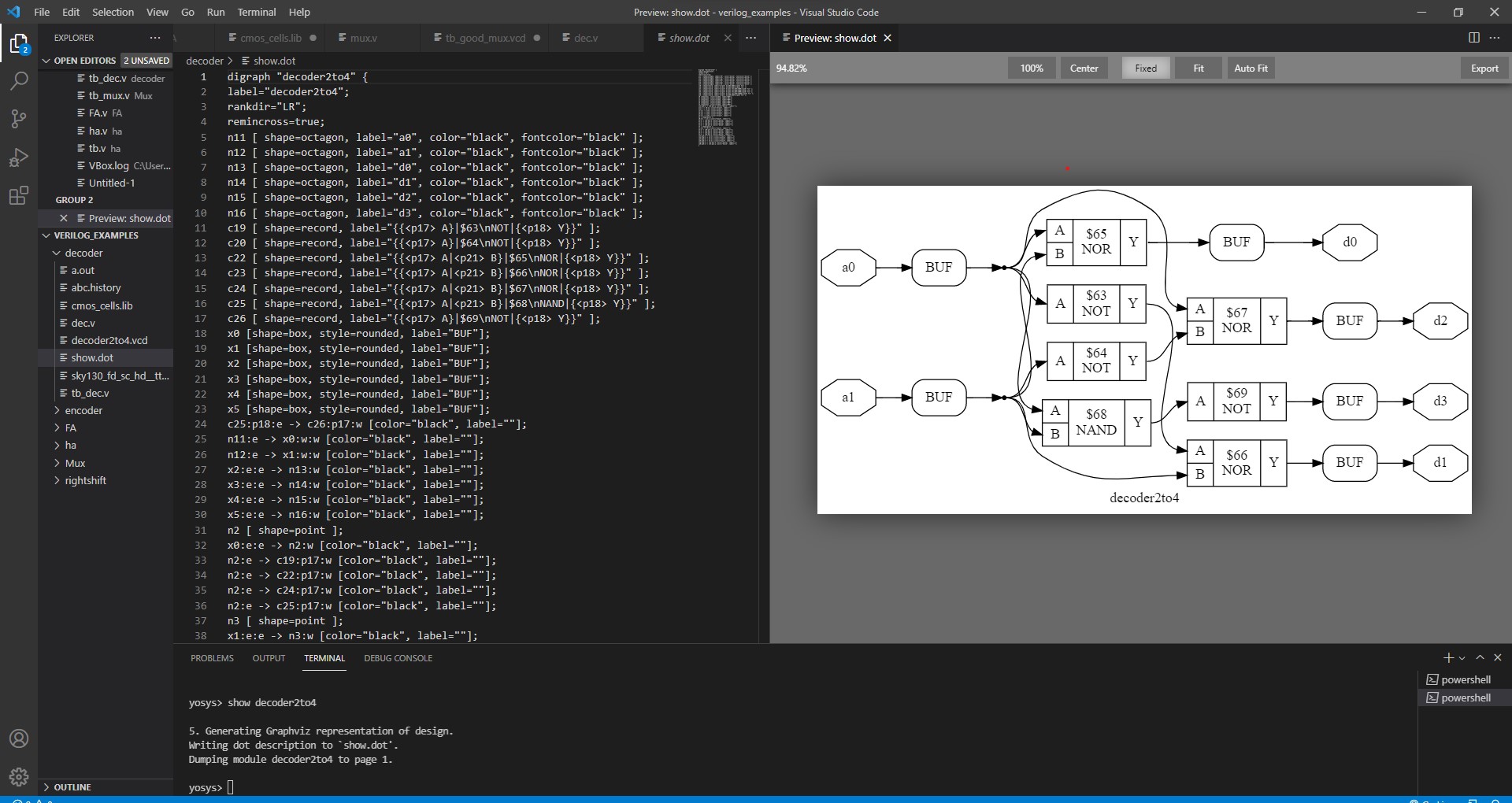The width and height of the screenshot is (1512, 803).
Task: Click the Export button in the preview
Action: point(1483,68)
